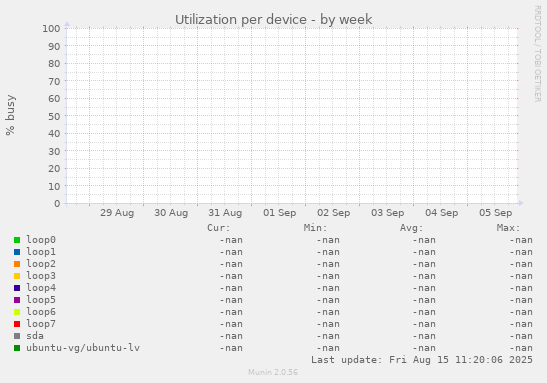
Task: Click the 02 Sep date label
Action: click(334, 213)
